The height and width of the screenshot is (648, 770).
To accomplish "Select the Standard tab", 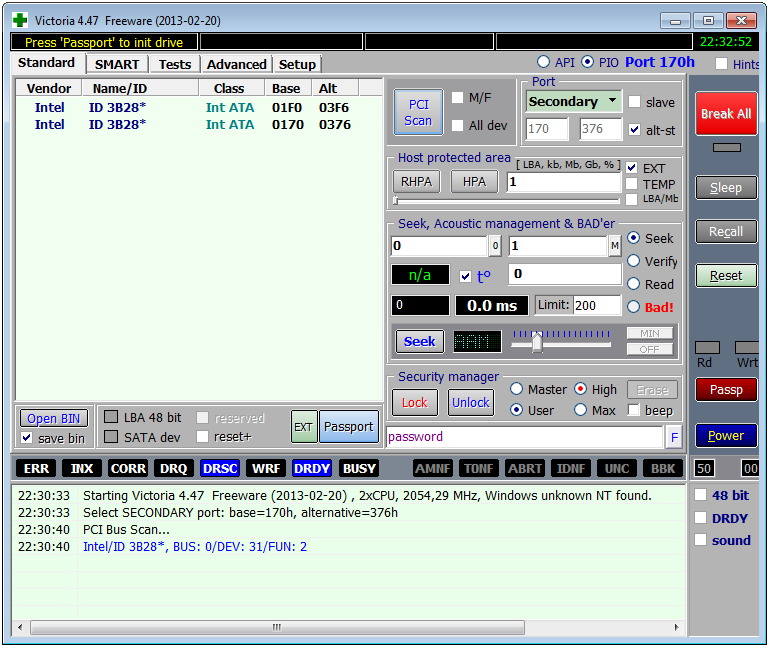I will pyautogui.click(x=47, y=63).
